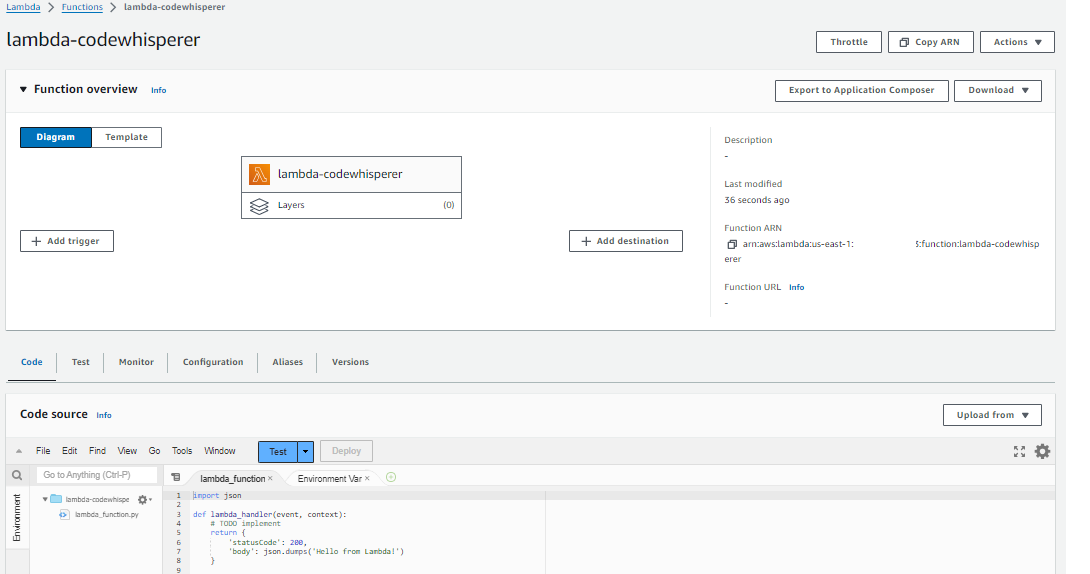Open the Code tab

click(31, 362)
